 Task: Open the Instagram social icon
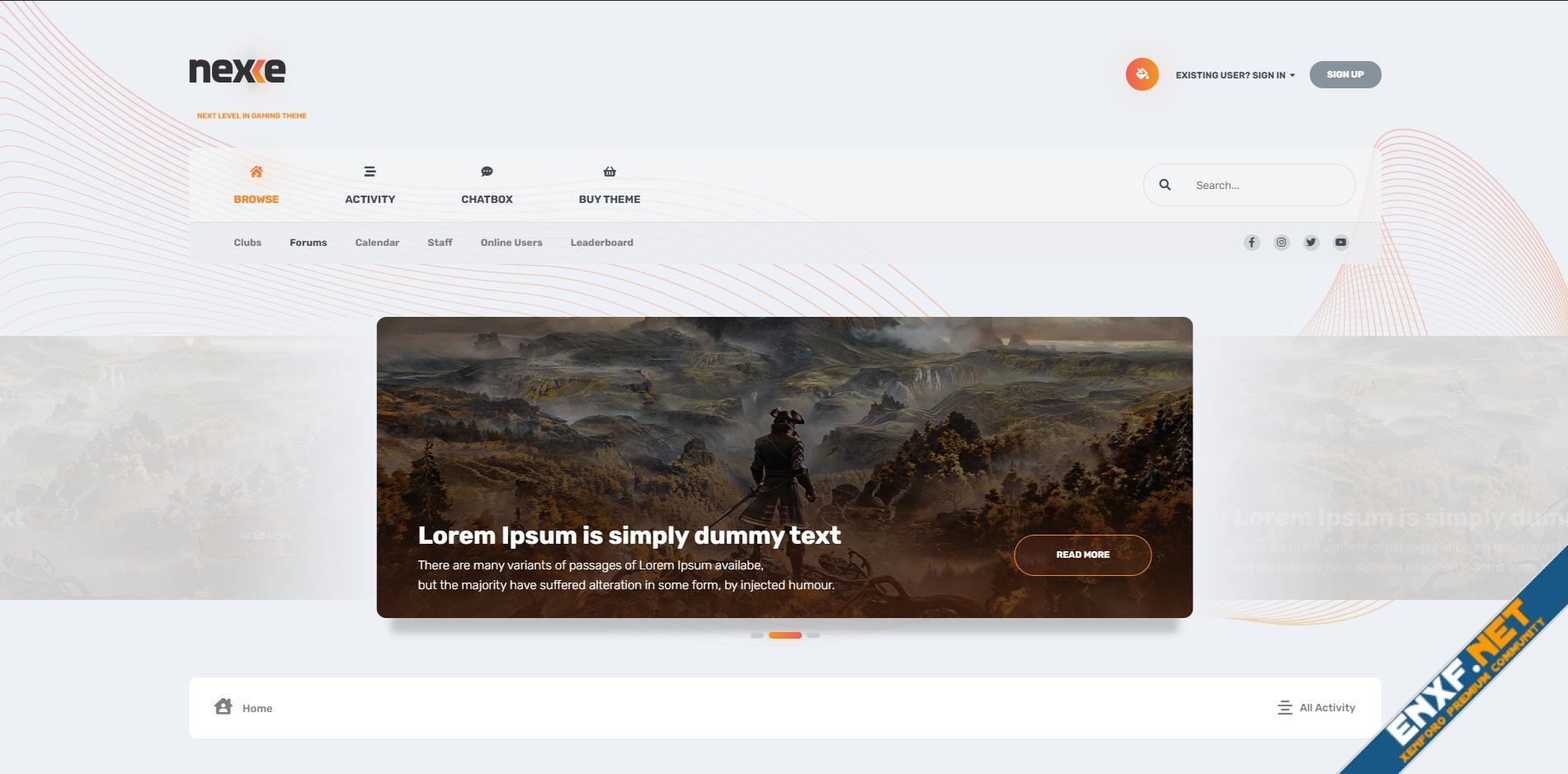point(1281,243)
